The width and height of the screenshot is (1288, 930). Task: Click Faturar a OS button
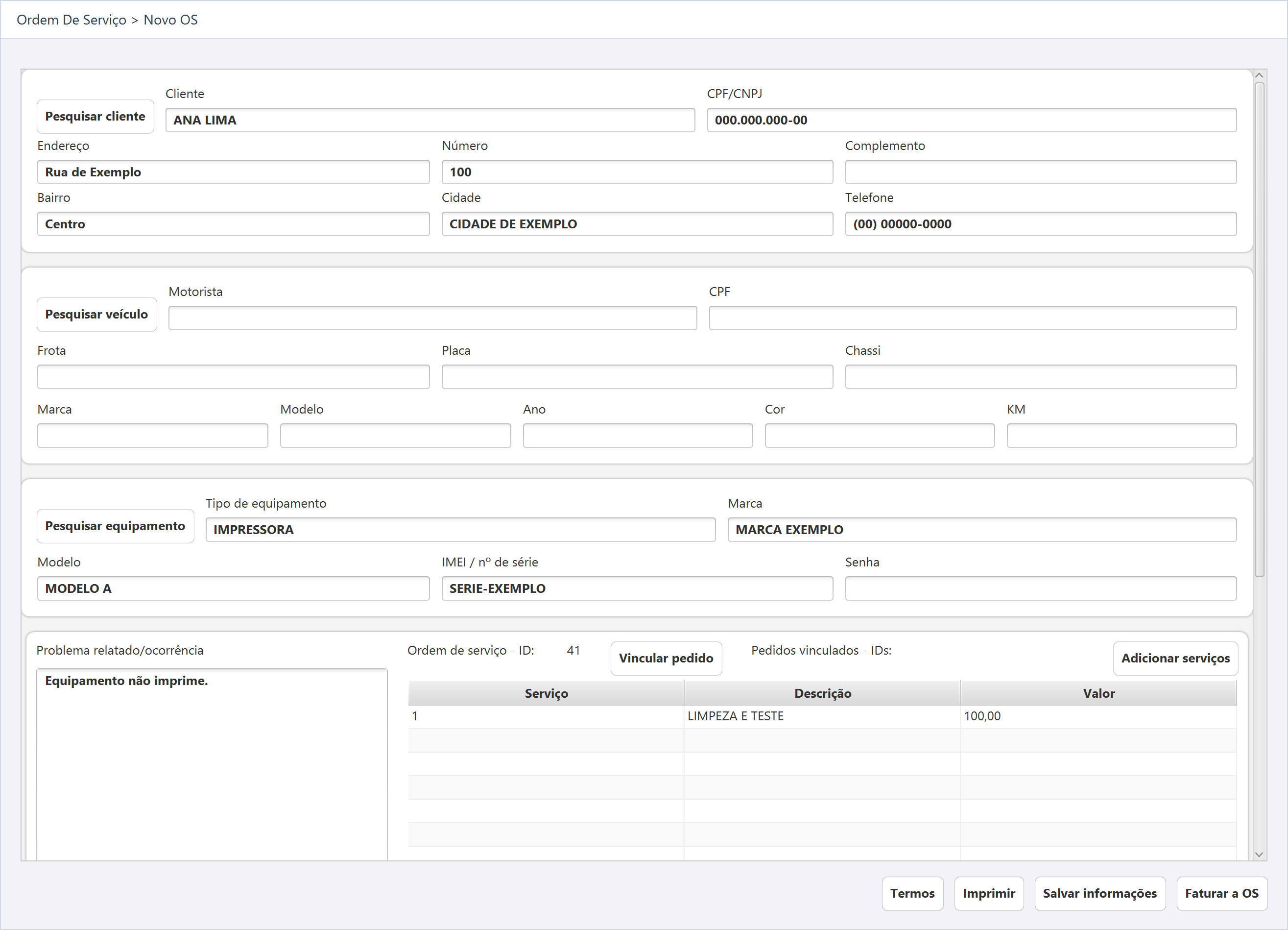[x=1221, y=893]
